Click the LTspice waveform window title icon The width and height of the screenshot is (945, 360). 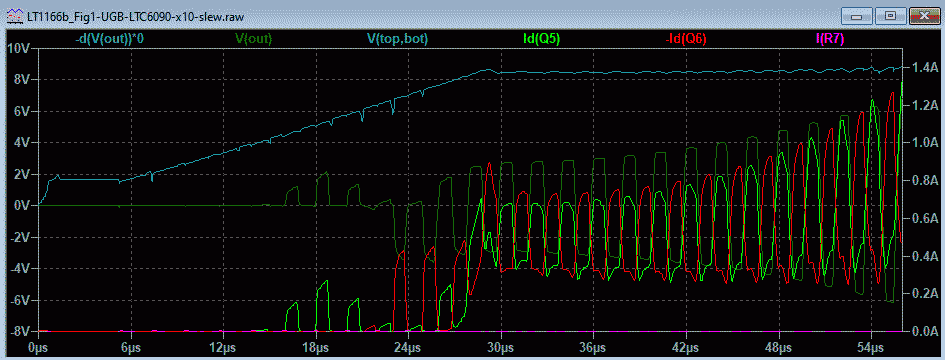pyautogui.click(x=15, y=16)
